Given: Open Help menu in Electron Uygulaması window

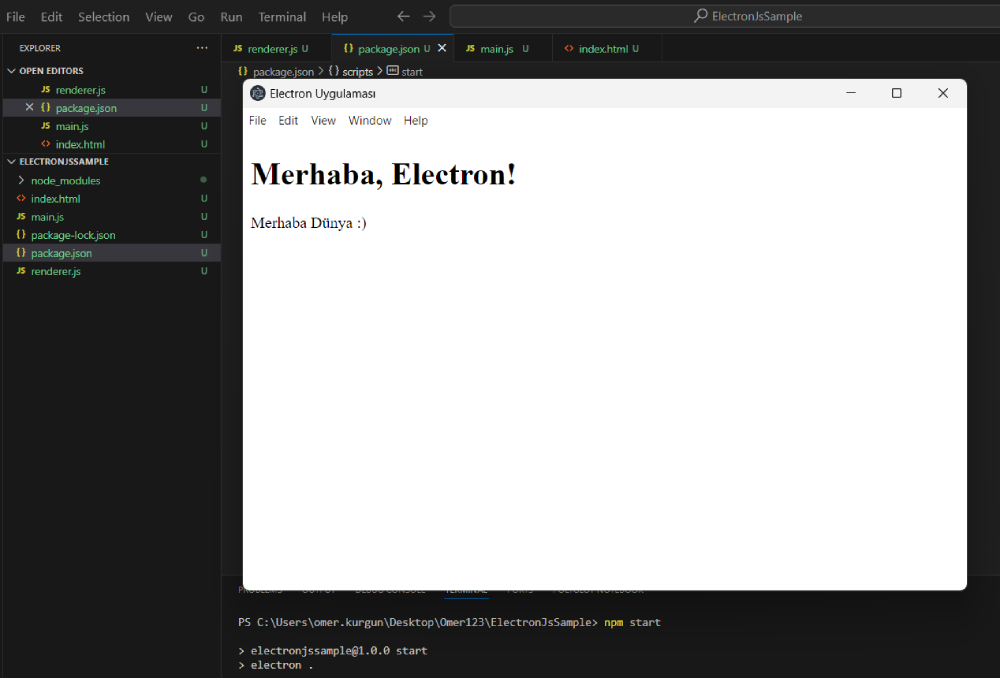Looking at the screenshot, I should click(x=416, y=121).
